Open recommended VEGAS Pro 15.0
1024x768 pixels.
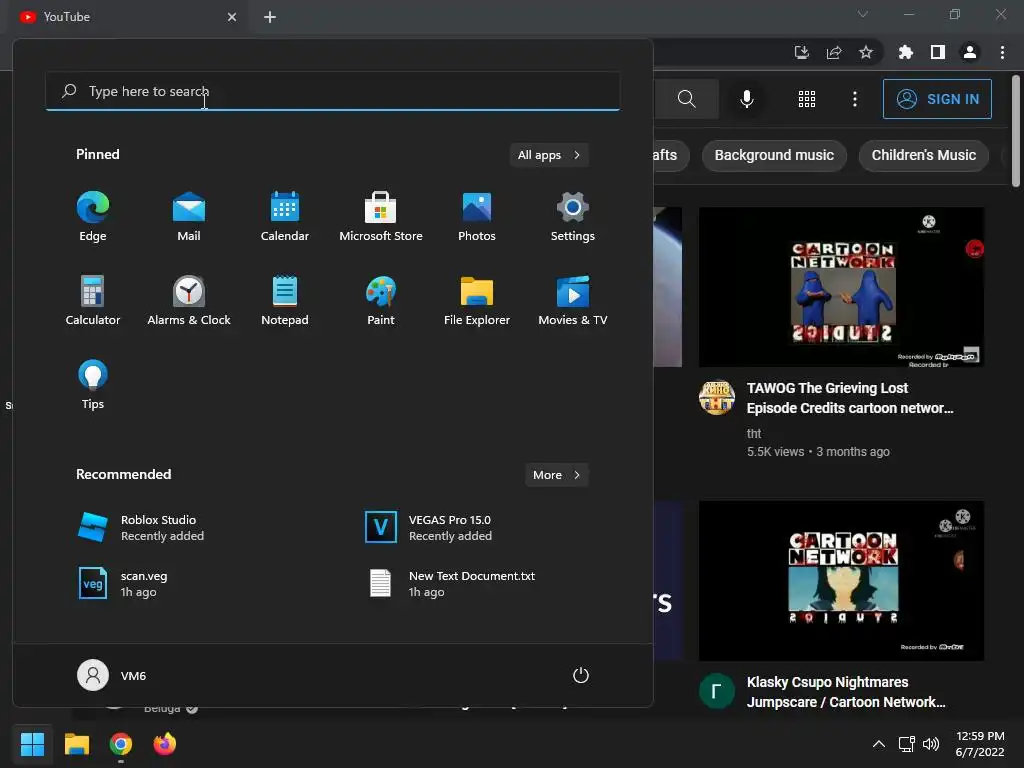coord(428,528)
